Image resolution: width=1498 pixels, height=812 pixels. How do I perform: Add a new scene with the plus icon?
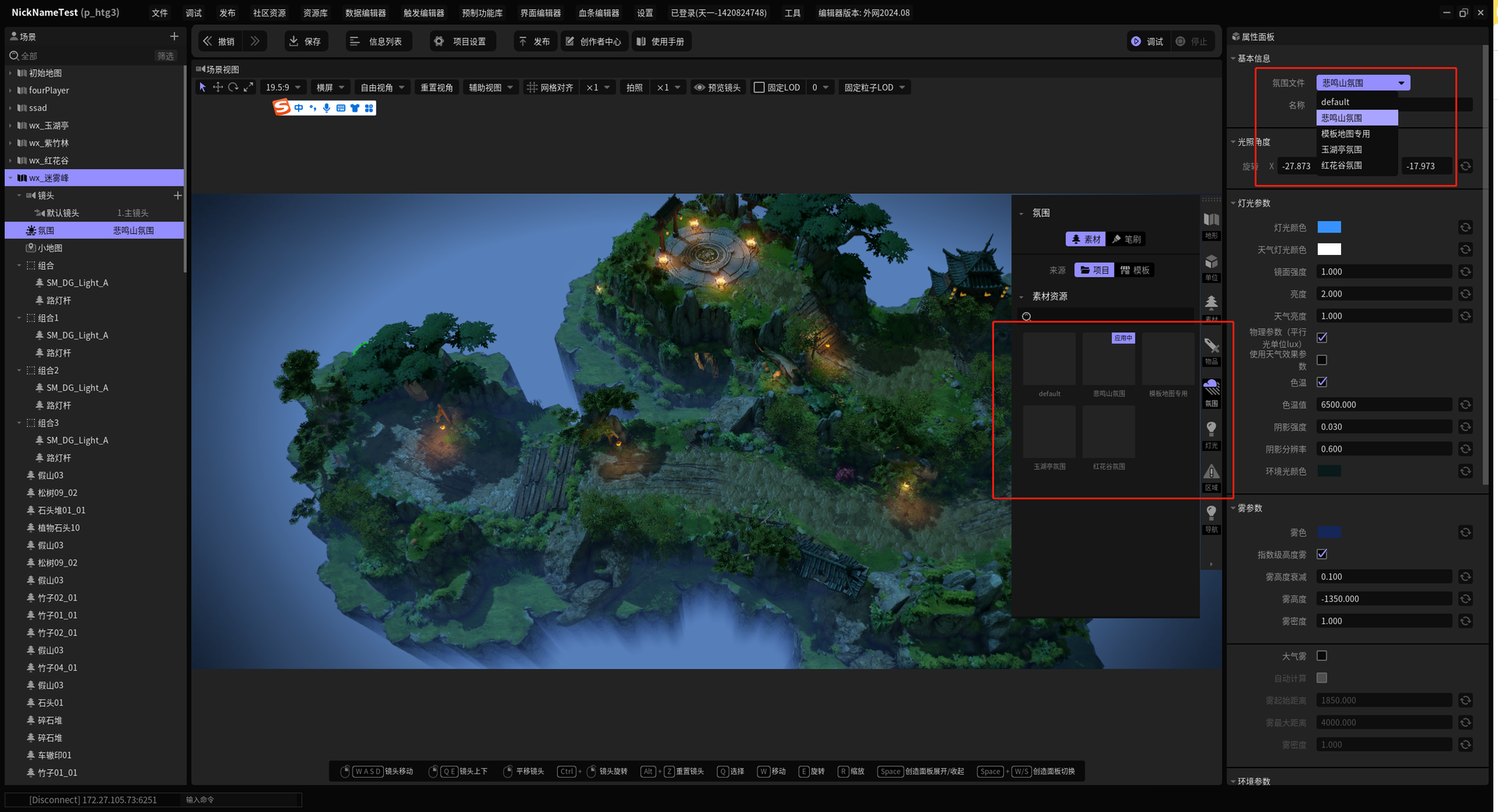174,37
